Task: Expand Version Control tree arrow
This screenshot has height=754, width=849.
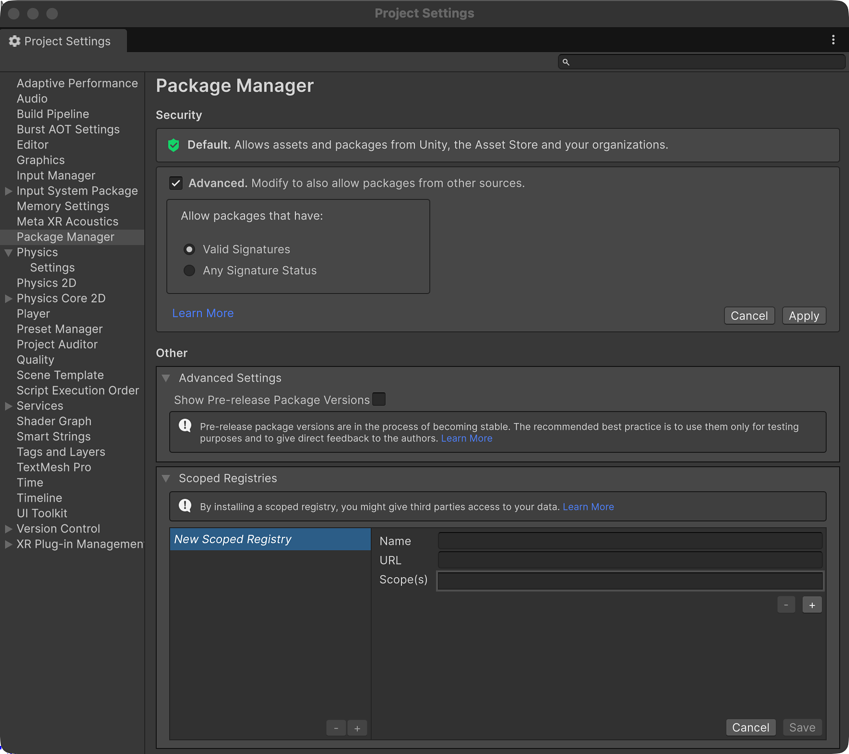Action: tap(9, 529)
